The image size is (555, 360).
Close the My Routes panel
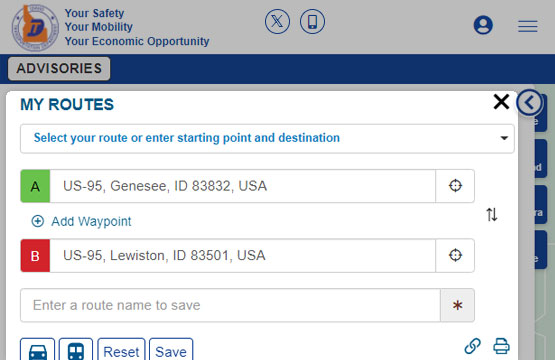(x=501, y=102)
